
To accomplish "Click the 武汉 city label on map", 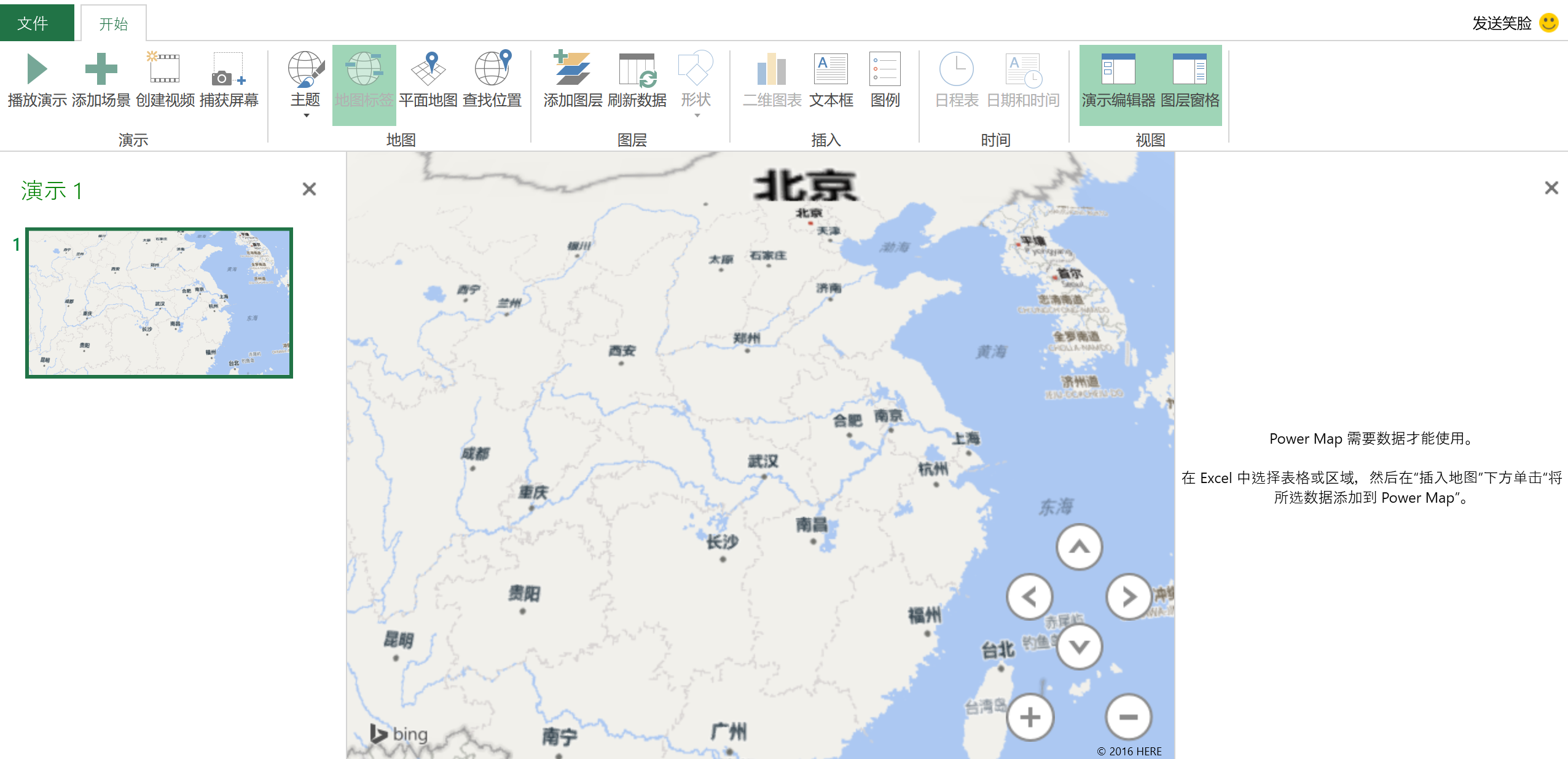I will pyautogui.click(x=763, y=461).
